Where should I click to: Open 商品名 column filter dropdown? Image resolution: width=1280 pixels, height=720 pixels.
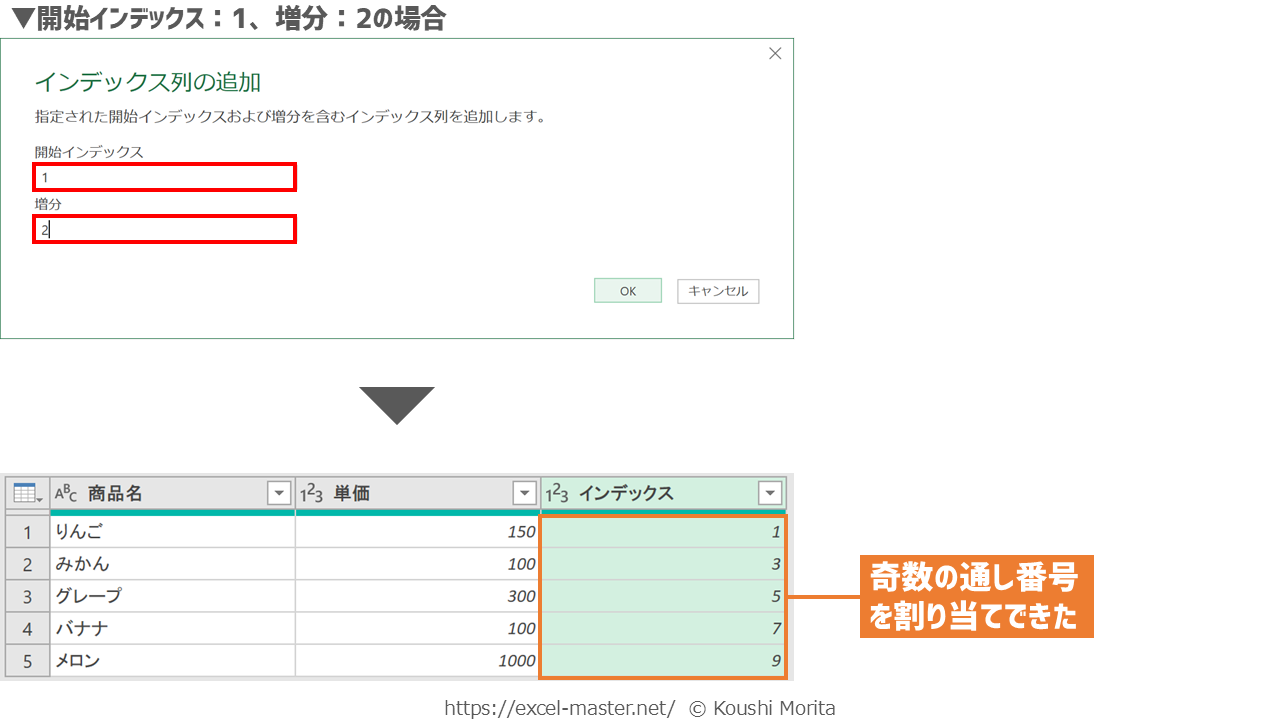[279, 493]
